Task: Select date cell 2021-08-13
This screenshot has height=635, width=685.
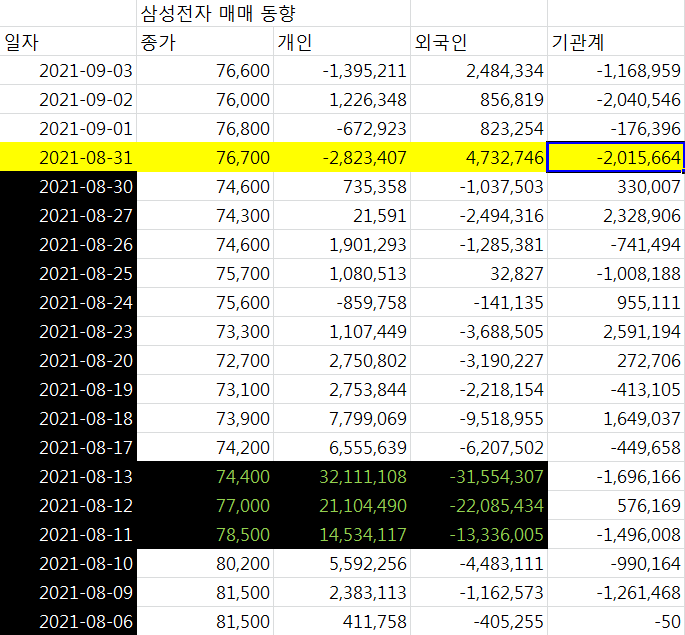Action: click(68, 476)
